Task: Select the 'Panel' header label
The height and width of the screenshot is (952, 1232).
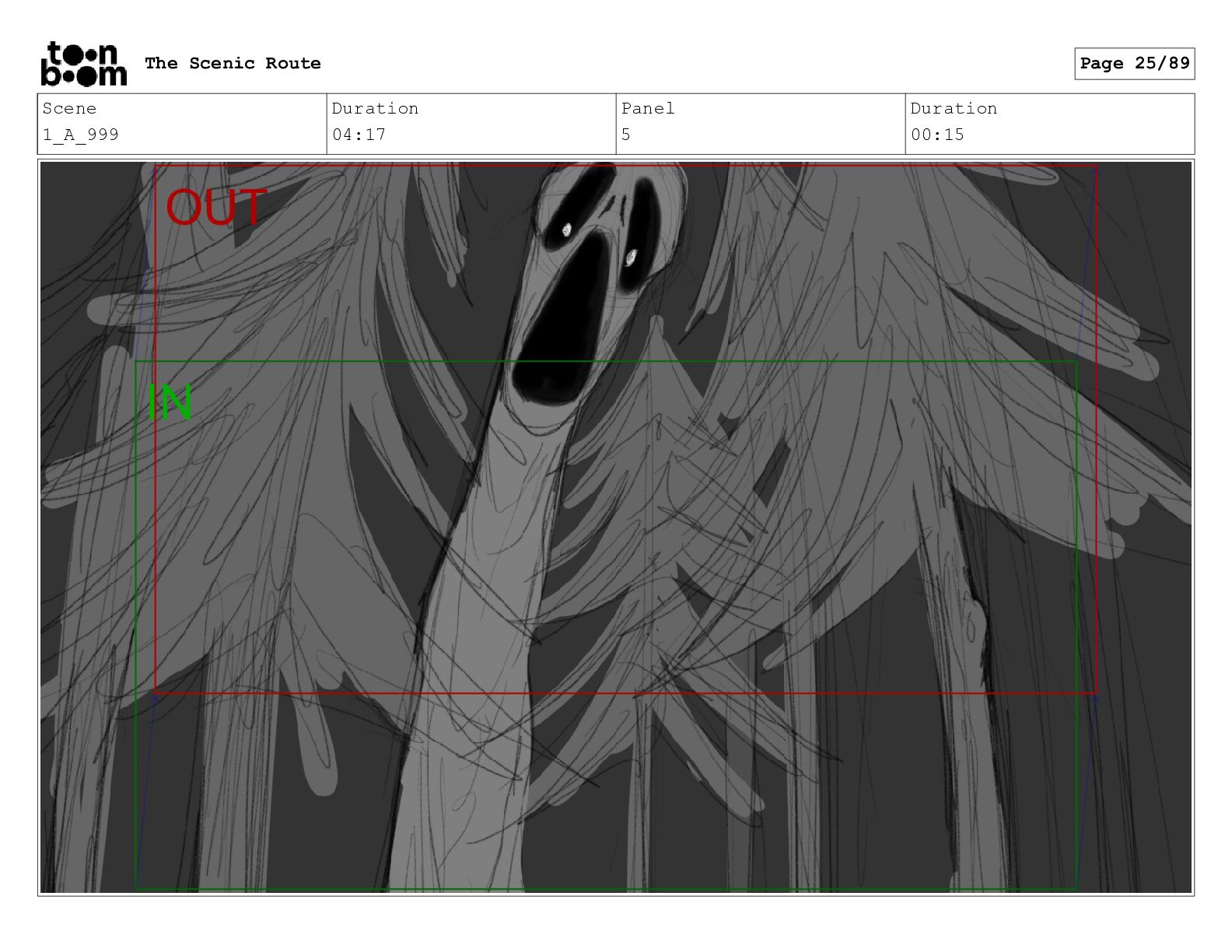Action: [x=648, y=108]
